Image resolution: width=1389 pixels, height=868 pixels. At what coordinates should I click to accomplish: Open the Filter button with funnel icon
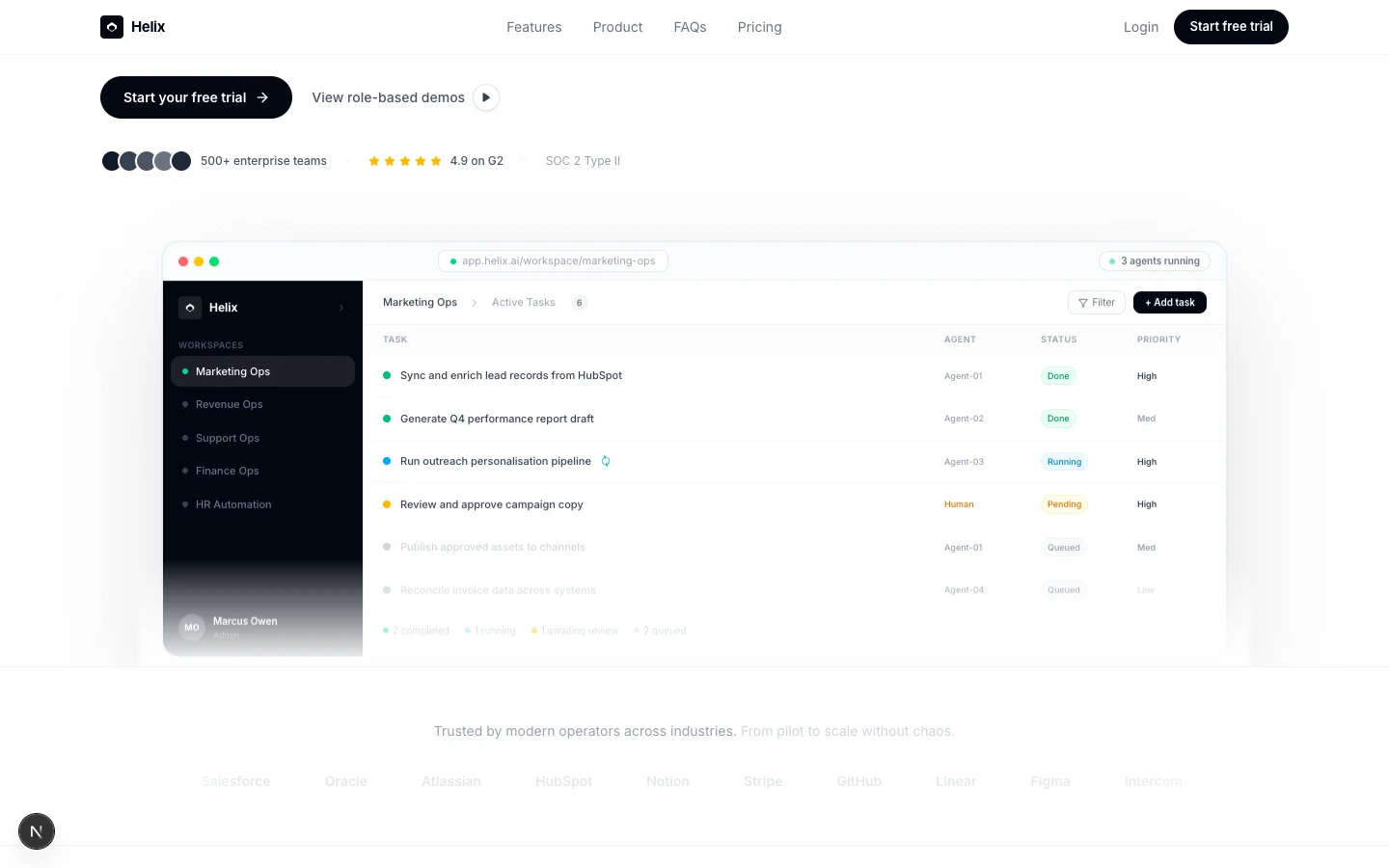coord(1097,303)
